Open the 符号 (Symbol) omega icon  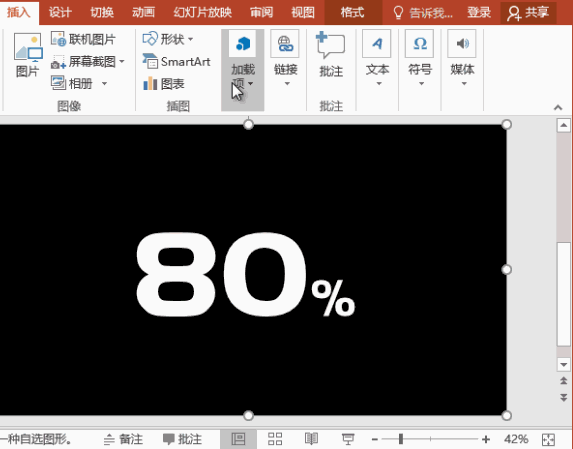(420, 44)
